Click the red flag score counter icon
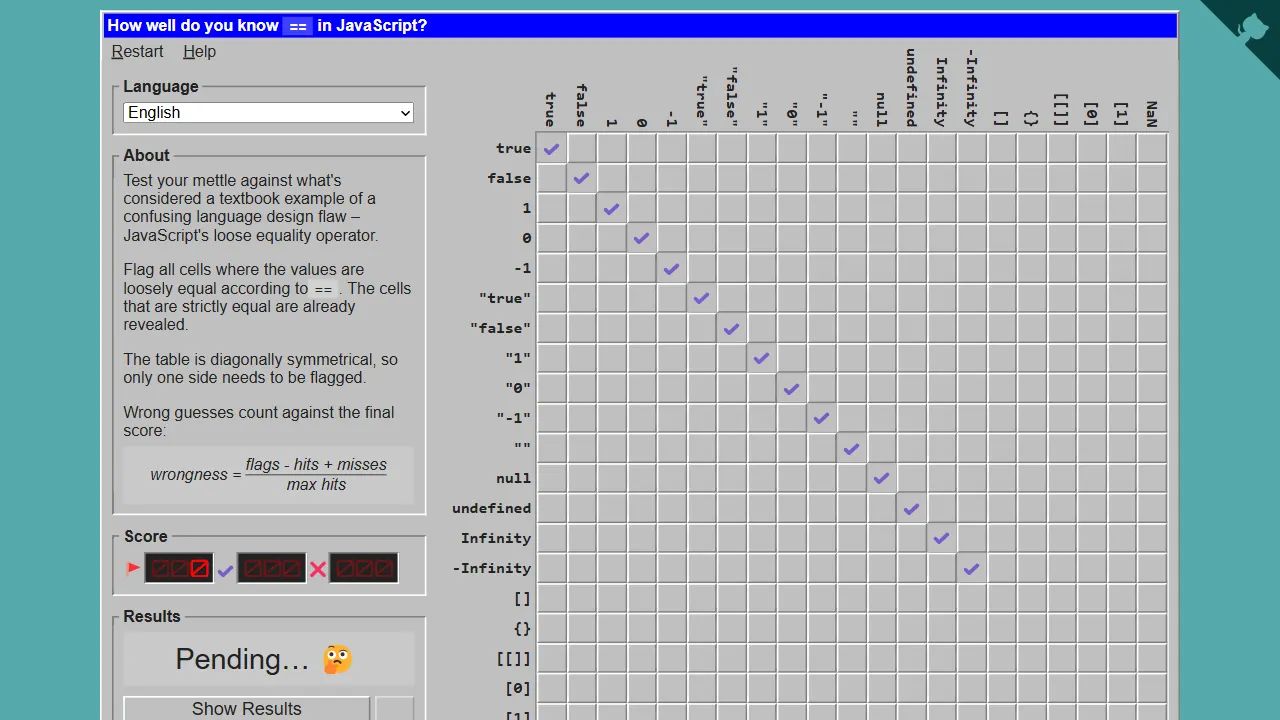Viewport: 1280px width, 720px height. point(133,568)
